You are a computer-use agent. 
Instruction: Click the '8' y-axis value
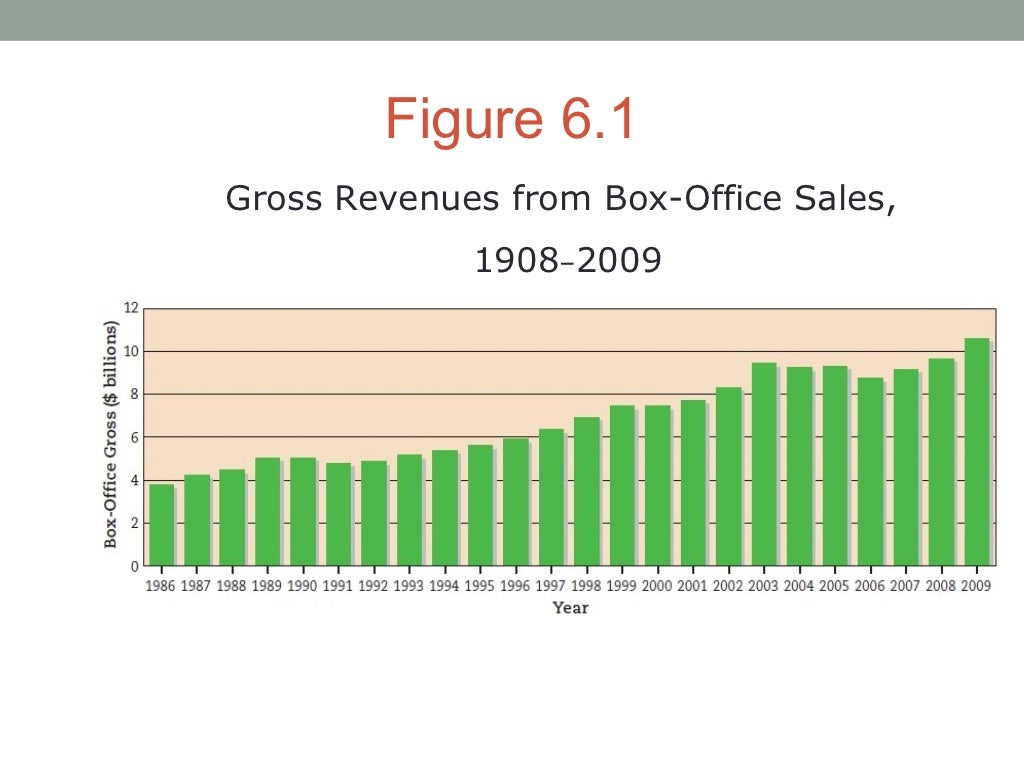pyautogui.click(x=135, y=394)
